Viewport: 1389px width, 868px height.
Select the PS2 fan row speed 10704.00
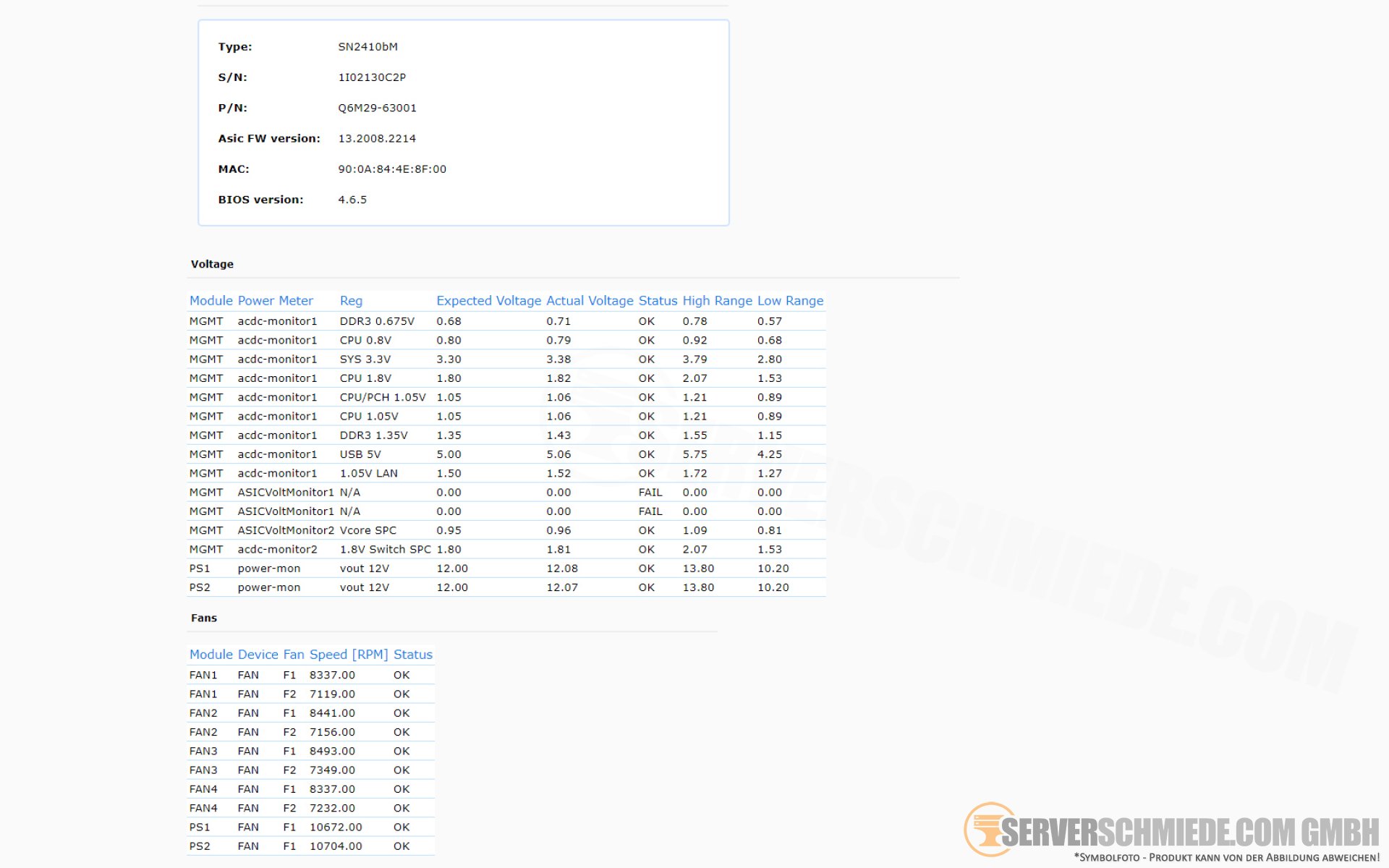[x=336, y=846]
